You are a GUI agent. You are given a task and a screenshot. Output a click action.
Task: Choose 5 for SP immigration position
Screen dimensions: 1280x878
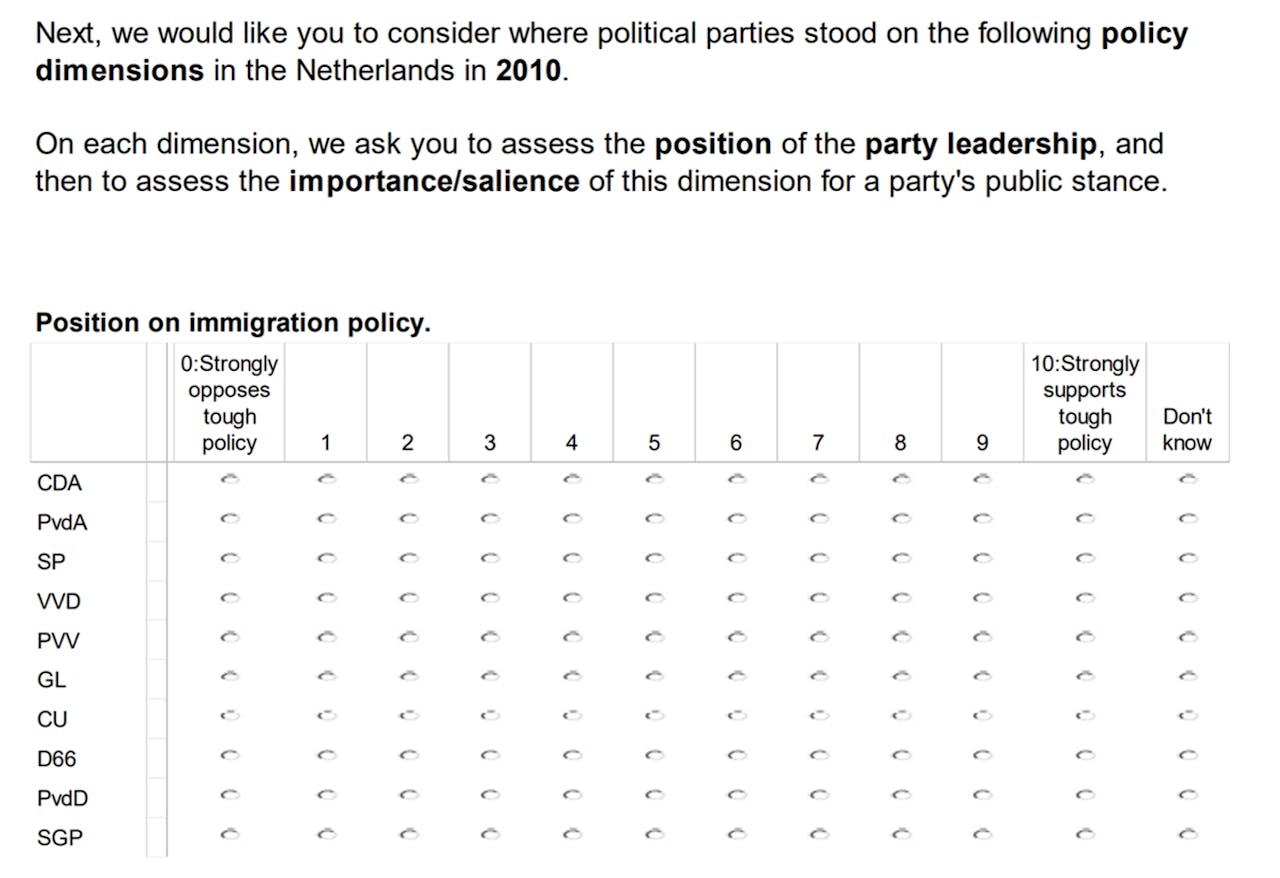[653, 559]
